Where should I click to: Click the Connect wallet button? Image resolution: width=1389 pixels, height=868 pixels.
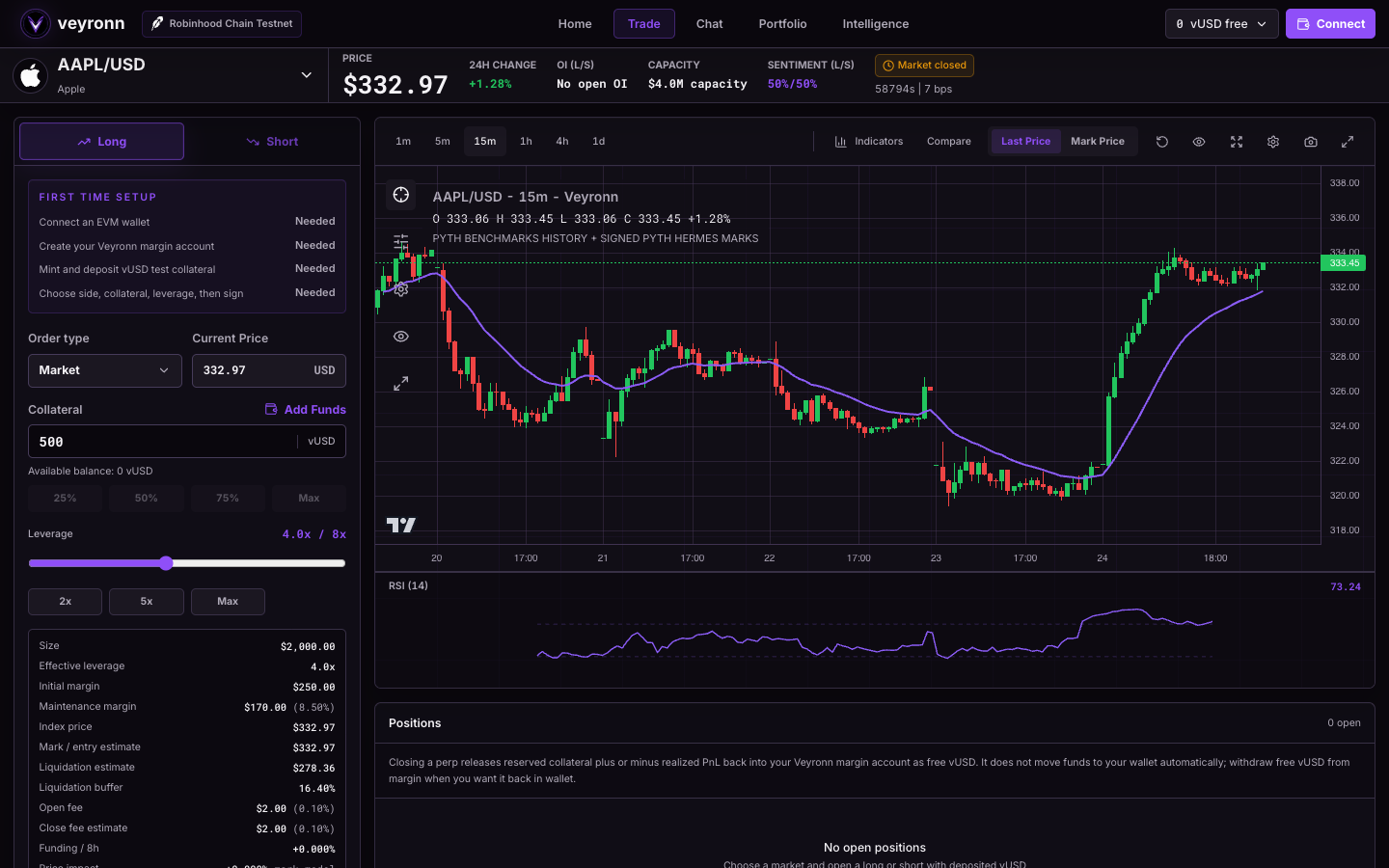coord(1330,24)
